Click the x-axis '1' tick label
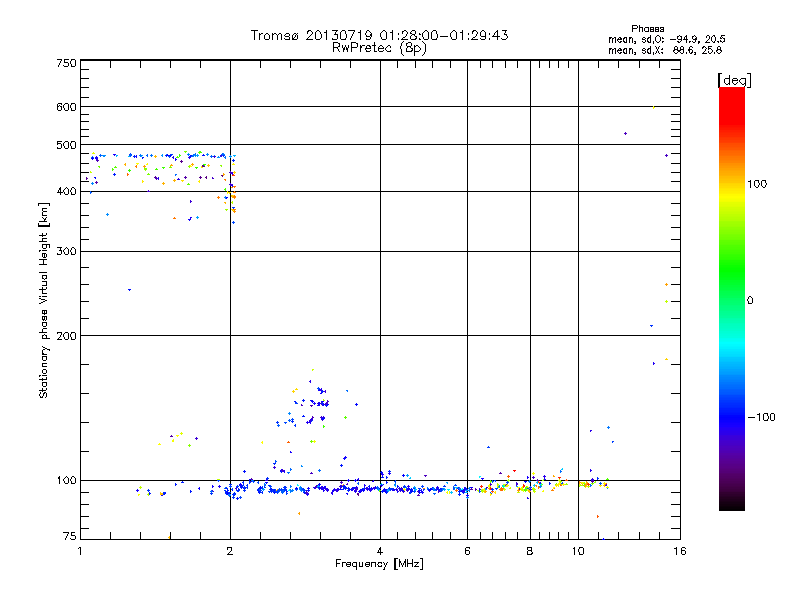 click(x=80, y=551)
